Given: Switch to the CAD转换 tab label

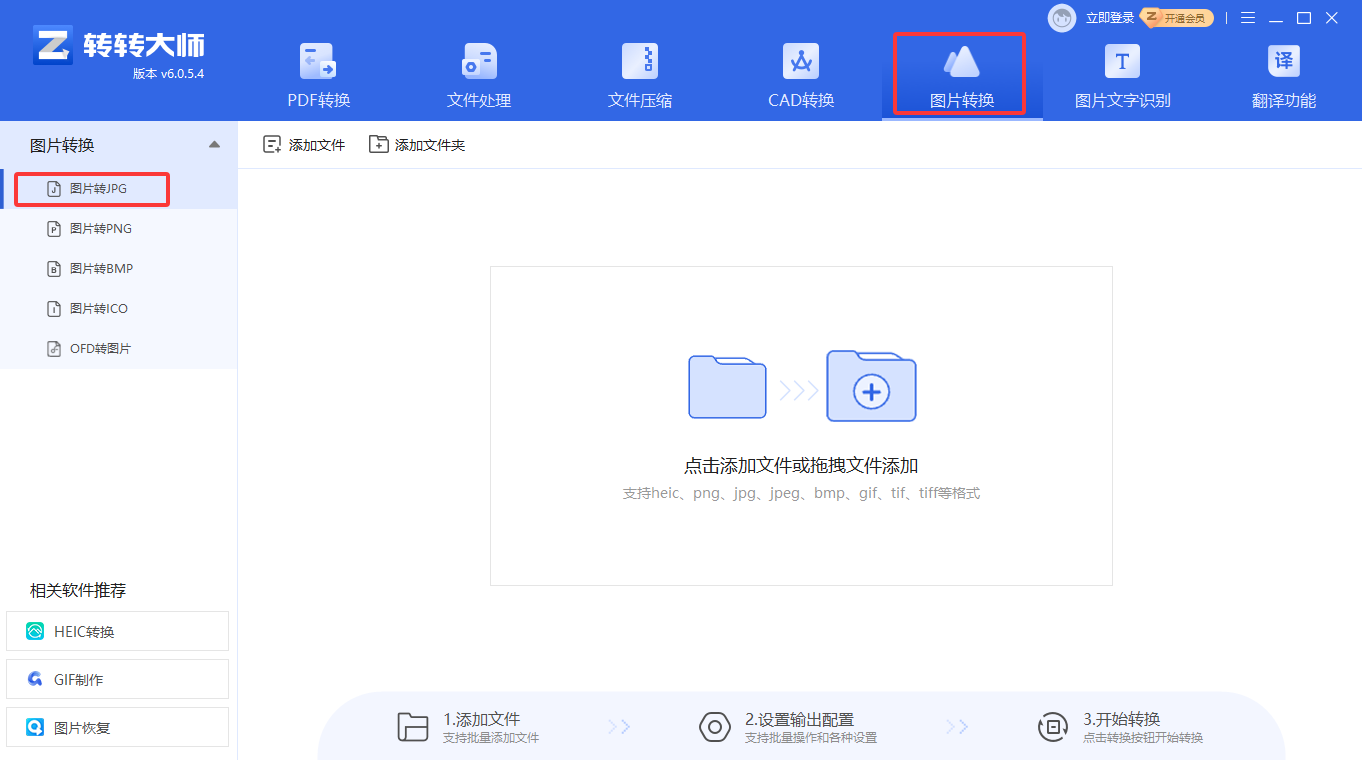Looking at the screenshot, I should coord(801,100).
